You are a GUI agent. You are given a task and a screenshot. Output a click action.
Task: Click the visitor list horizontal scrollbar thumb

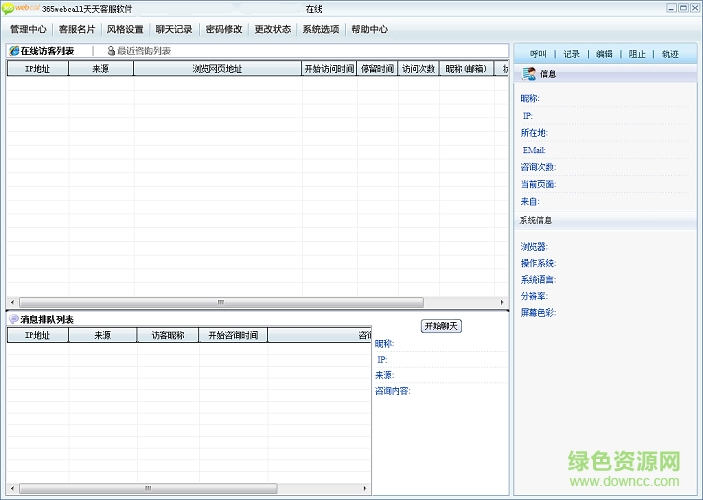220,302
